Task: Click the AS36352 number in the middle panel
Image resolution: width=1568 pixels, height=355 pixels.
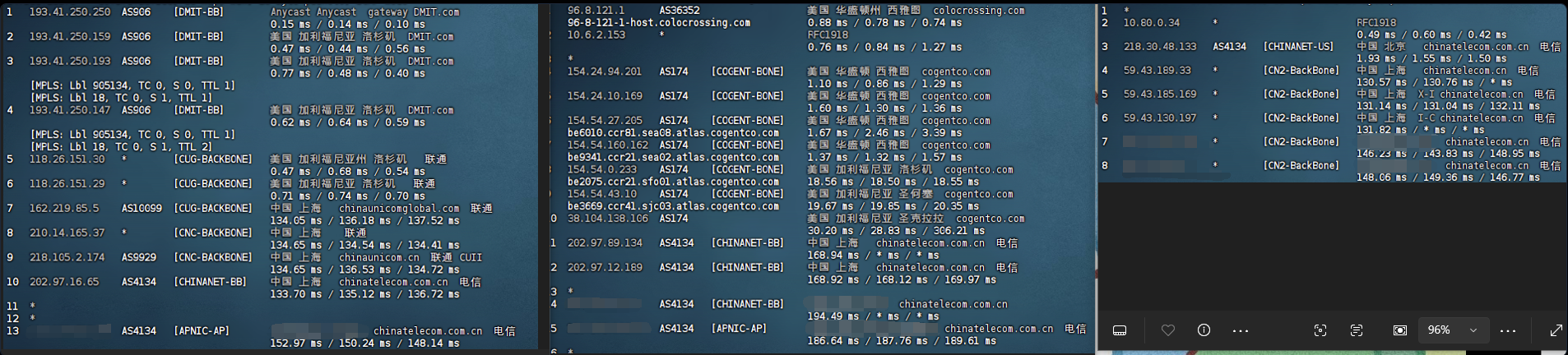Action: pyautogui.click(x=680, y=11)
